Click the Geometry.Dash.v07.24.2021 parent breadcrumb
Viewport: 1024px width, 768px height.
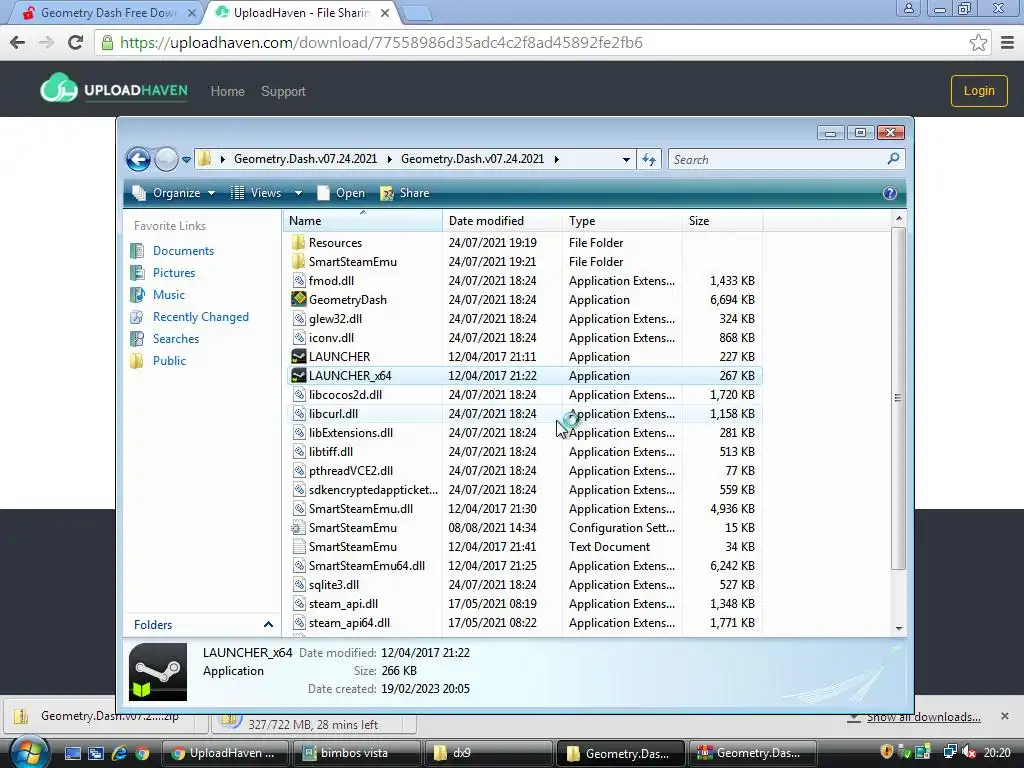click(x=305, y=159)
